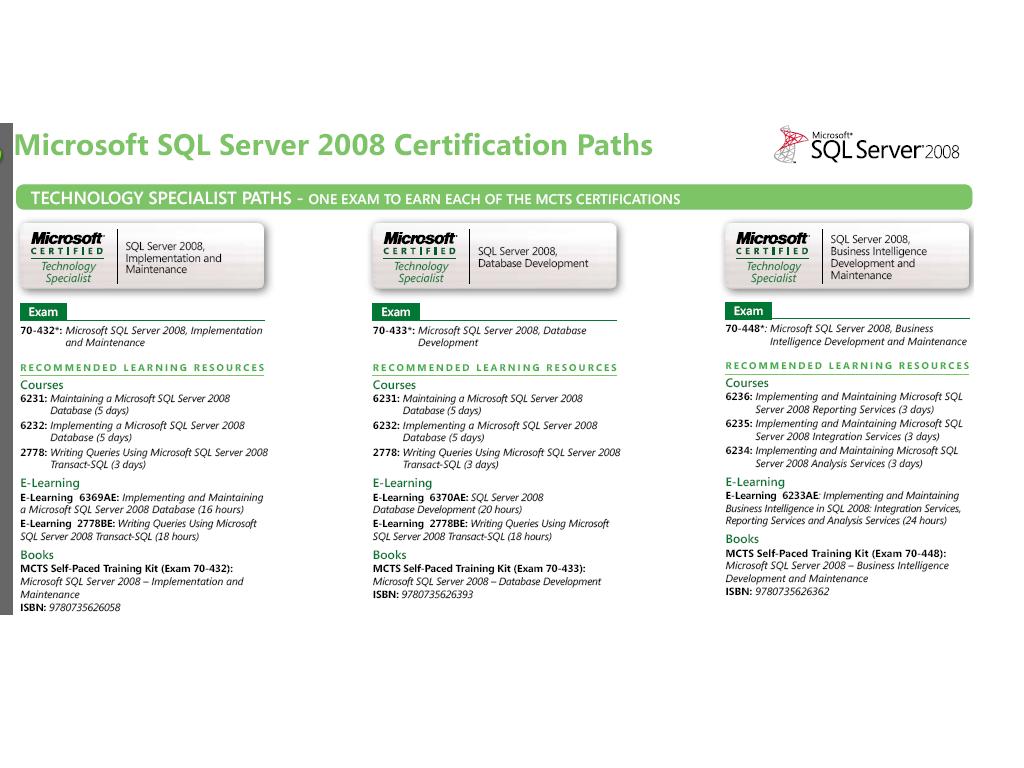Image resolution: width=1024 pixels, height=768 pixels.
Task: Select the Business Intelligence certification badge
Action: (846, 256)
